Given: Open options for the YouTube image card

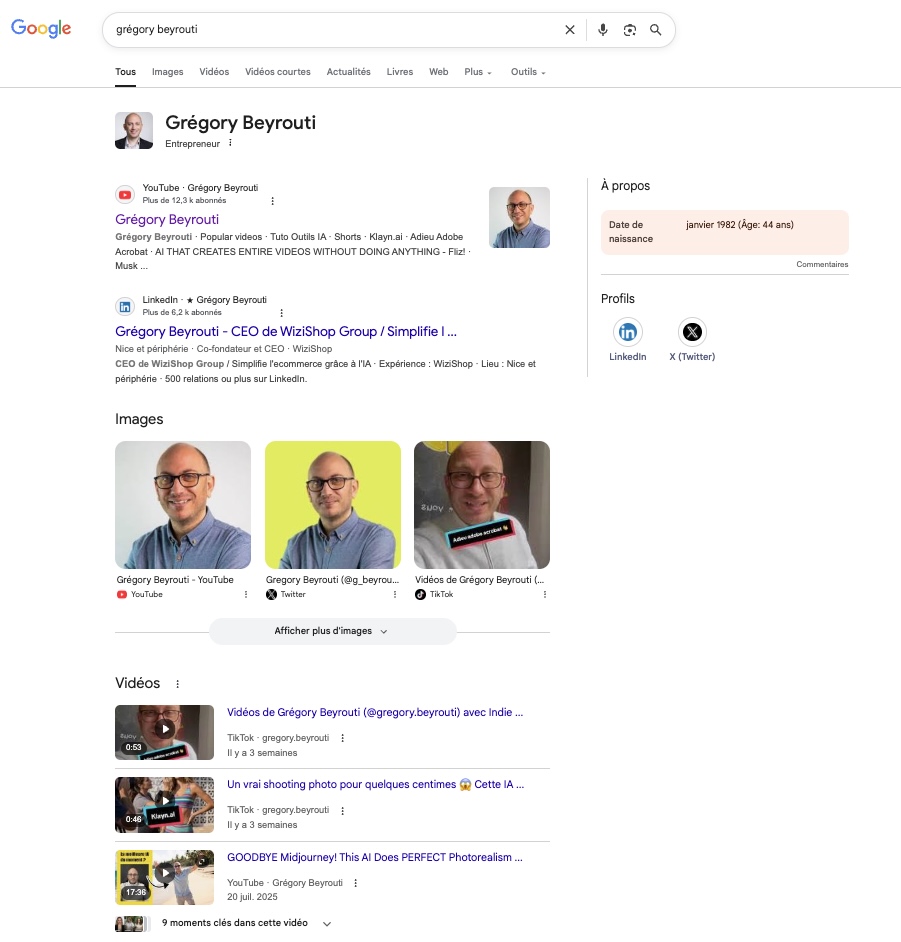Looking at the screenshot, I should pyautogui.click(x=246, y=594).
